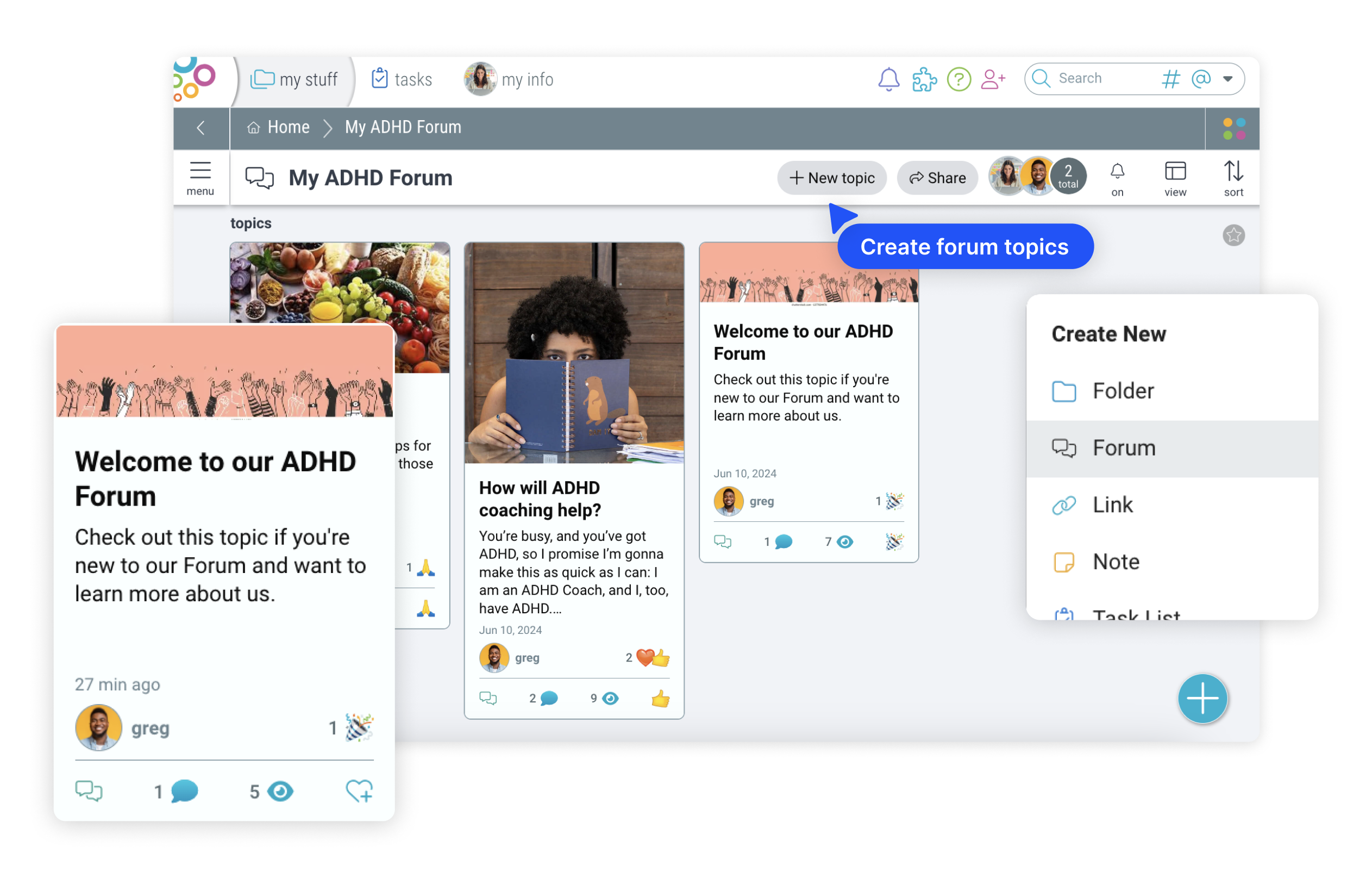Image resolution: width=1372 pixels, height=878 pixels.
Task: Collapse the breadcrumb with the back chevron
Action: (x=201, y=128)
